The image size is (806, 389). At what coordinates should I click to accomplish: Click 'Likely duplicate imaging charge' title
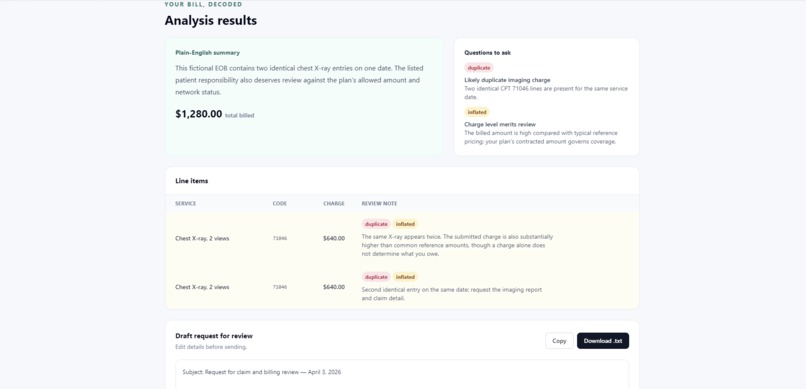[x=507, y=80]
